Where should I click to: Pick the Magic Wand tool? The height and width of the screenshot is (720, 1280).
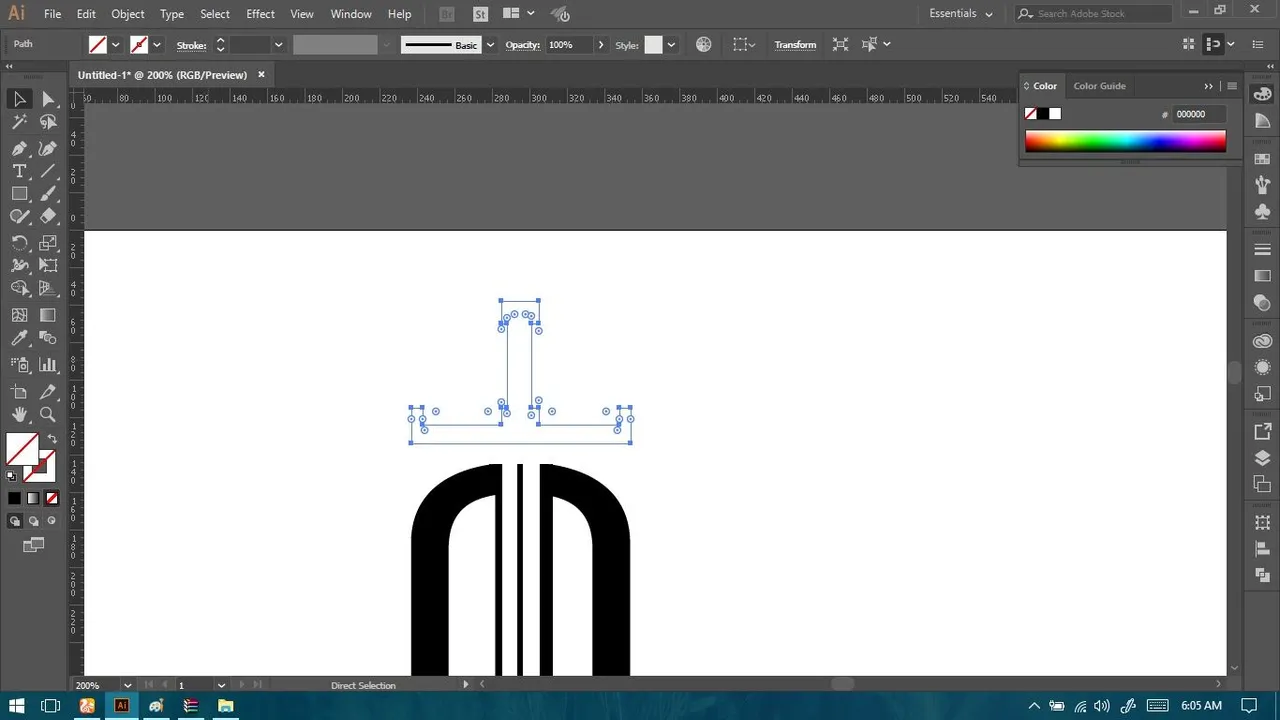pos(19,122)
